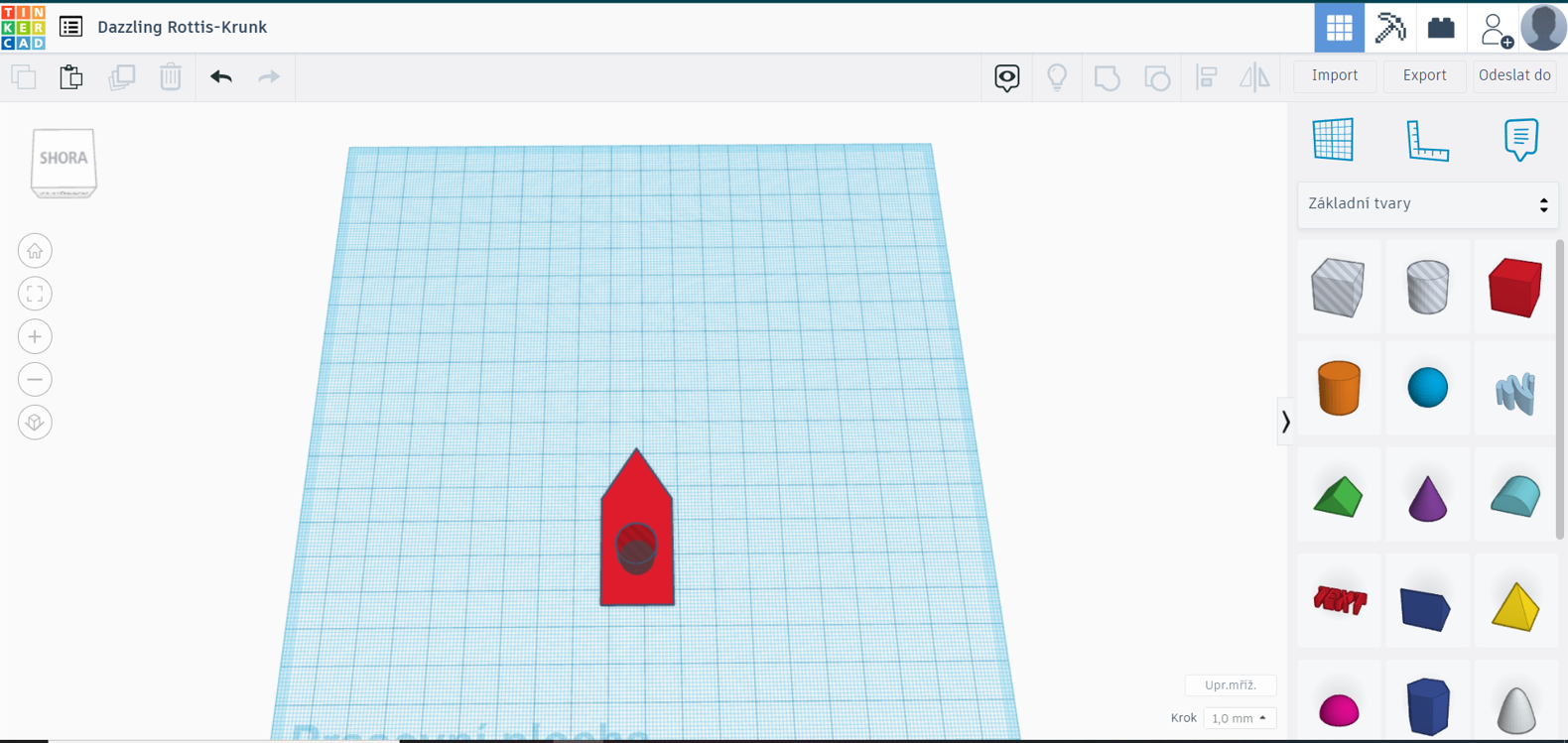
Task: Zoom out with the minus icon
Action: 35,380
